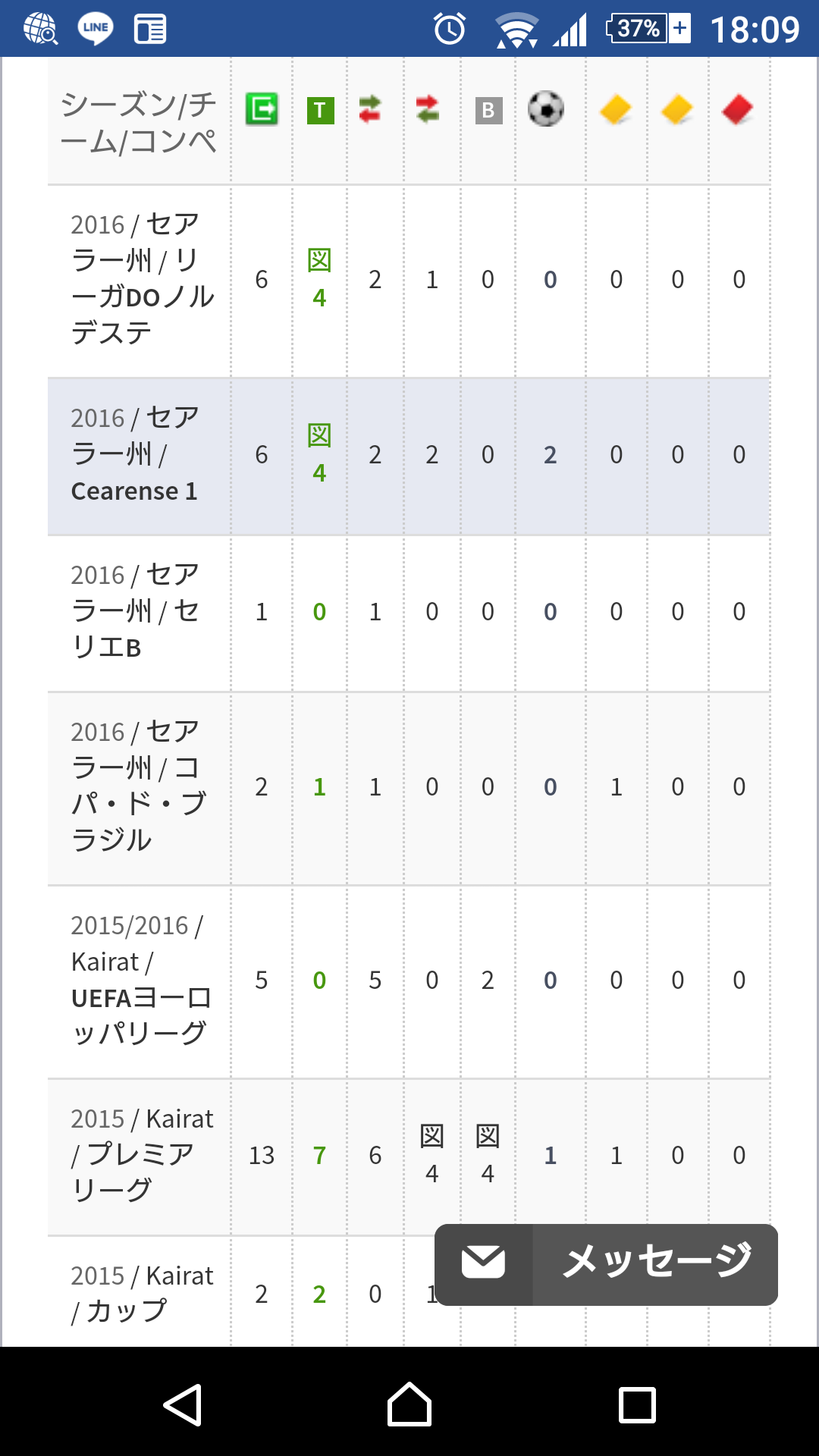819x1456 pixels.
Task: Tap the green "T" starter column icon
Action: [320, 110]
